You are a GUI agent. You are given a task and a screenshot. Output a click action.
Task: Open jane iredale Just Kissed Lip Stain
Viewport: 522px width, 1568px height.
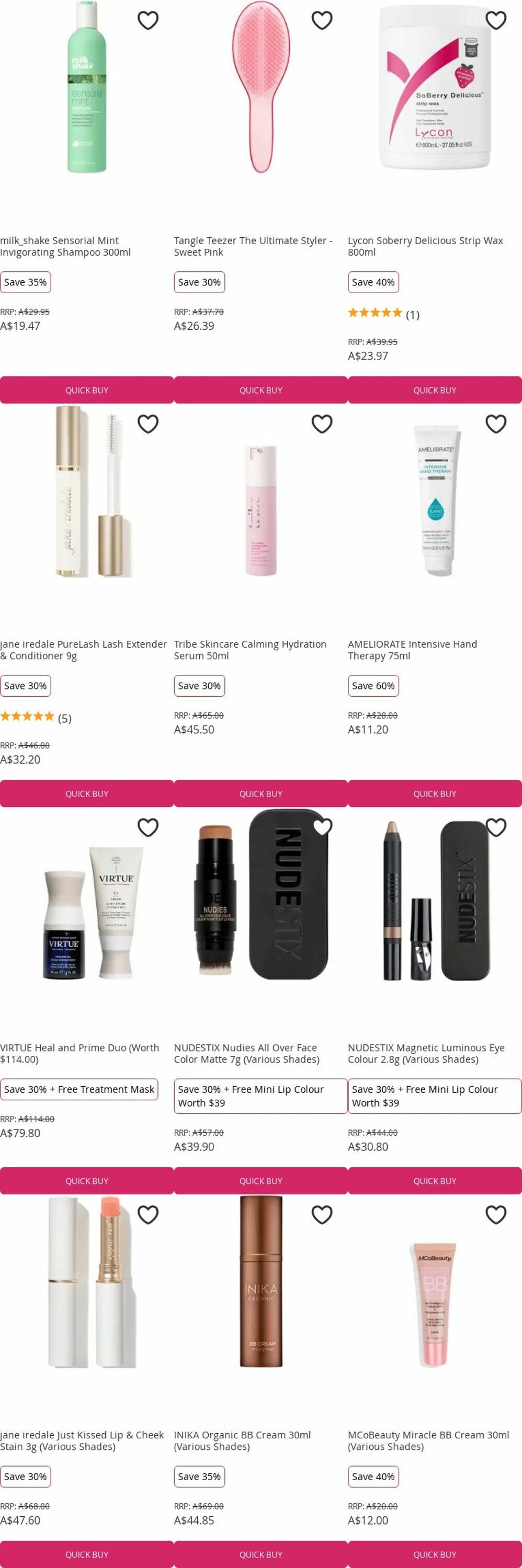82,1441
